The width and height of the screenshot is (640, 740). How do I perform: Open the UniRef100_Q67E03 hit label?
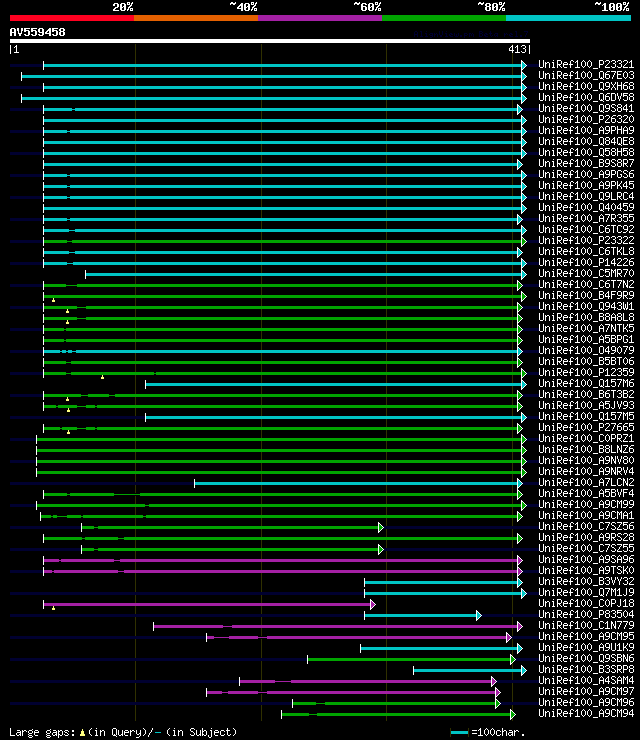point(586,75)
